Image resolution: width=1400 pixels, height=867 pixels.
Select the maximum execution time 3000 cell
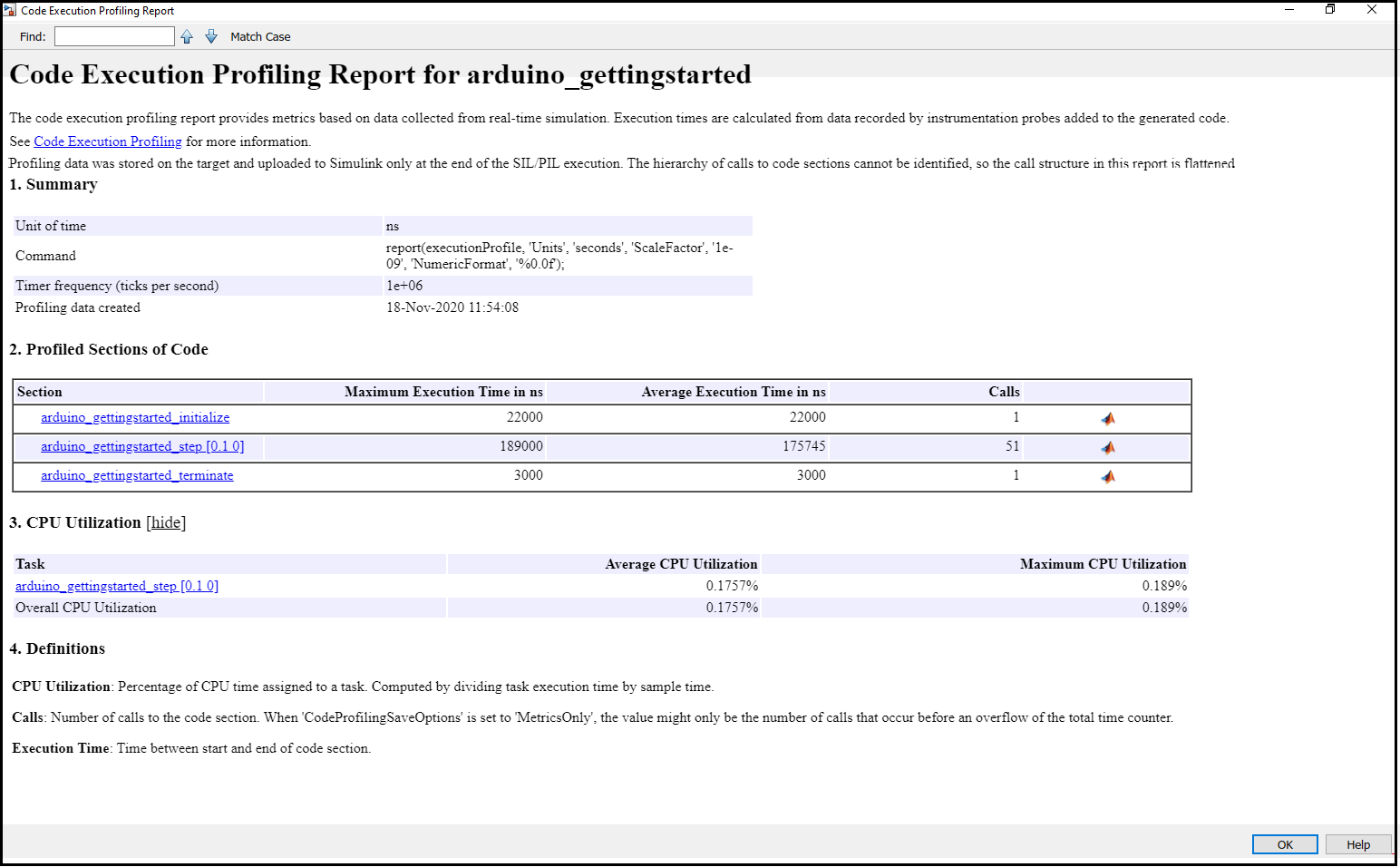[529, 475]
